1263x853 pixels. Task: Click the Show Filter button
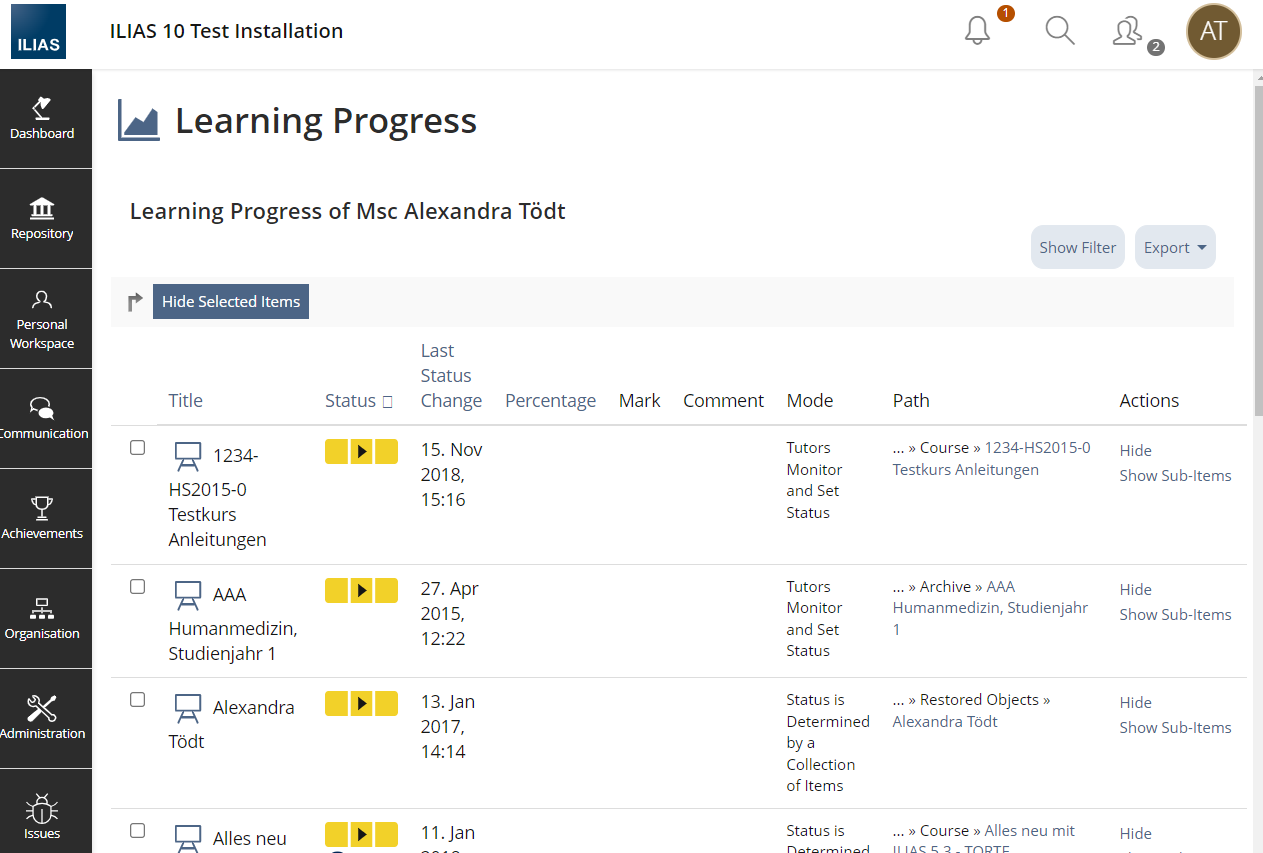point(1077,248)
